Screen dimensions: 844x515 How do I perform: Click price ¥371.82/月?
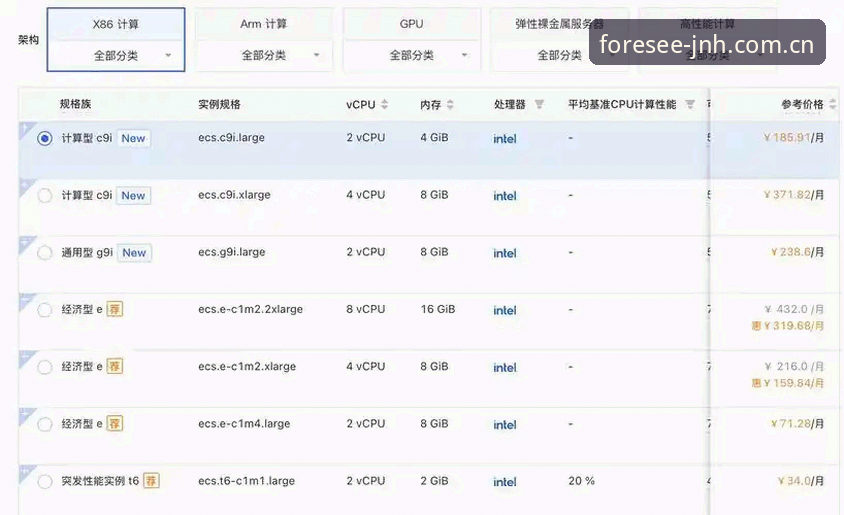pos(793,195)
